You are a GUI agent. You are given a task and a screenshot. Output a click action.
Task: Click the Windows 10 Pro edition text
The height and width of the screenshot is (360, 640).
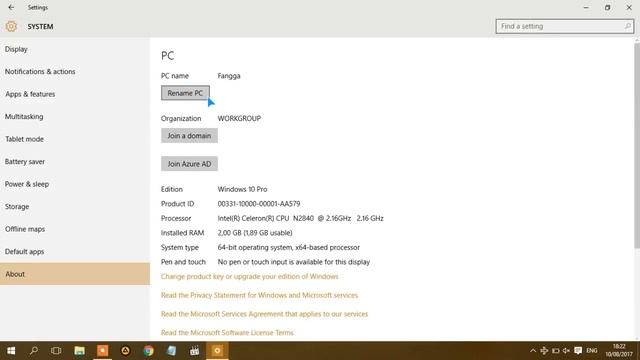(x=242, y=189)
